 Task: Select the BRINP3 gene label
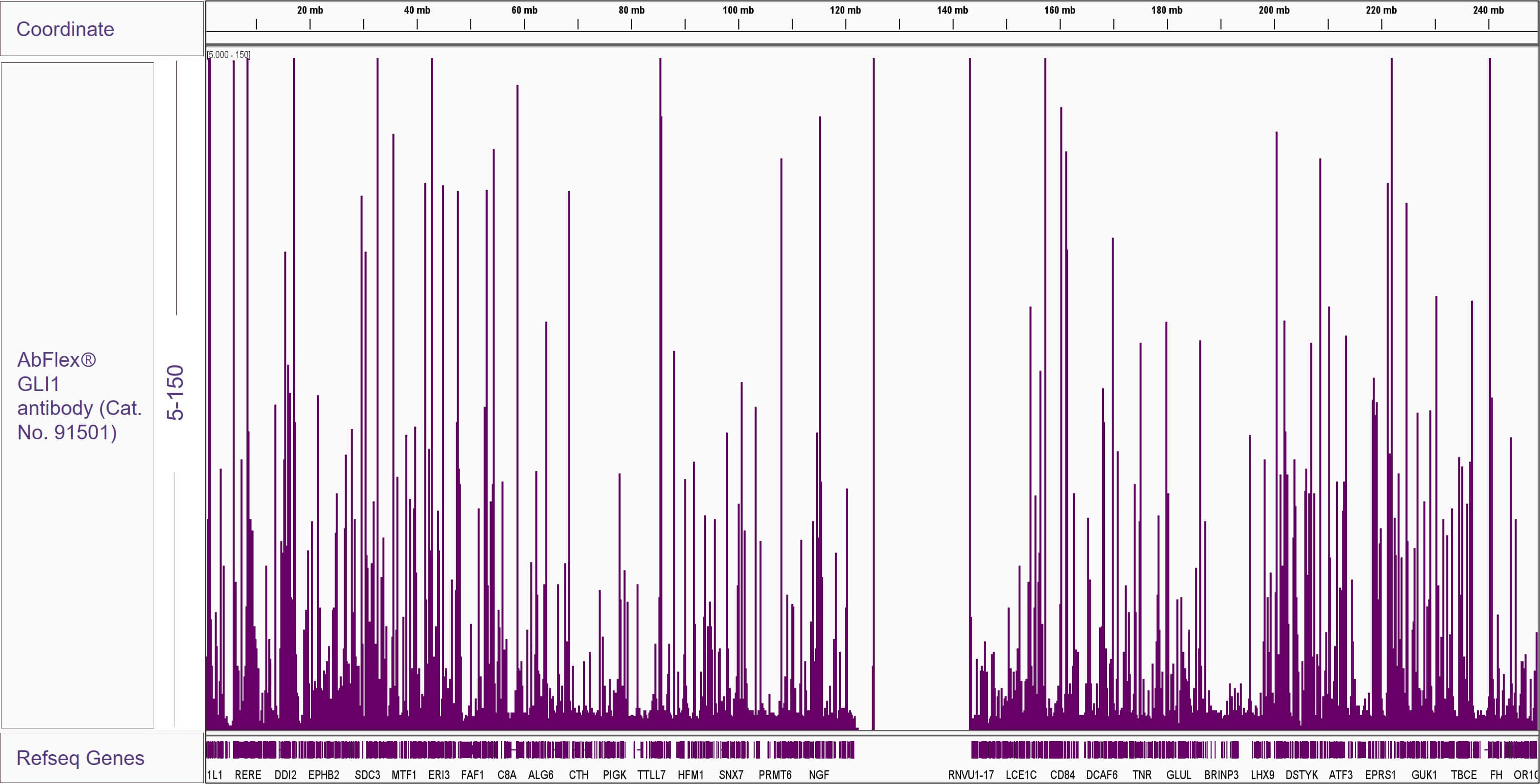coord(1221,774)
